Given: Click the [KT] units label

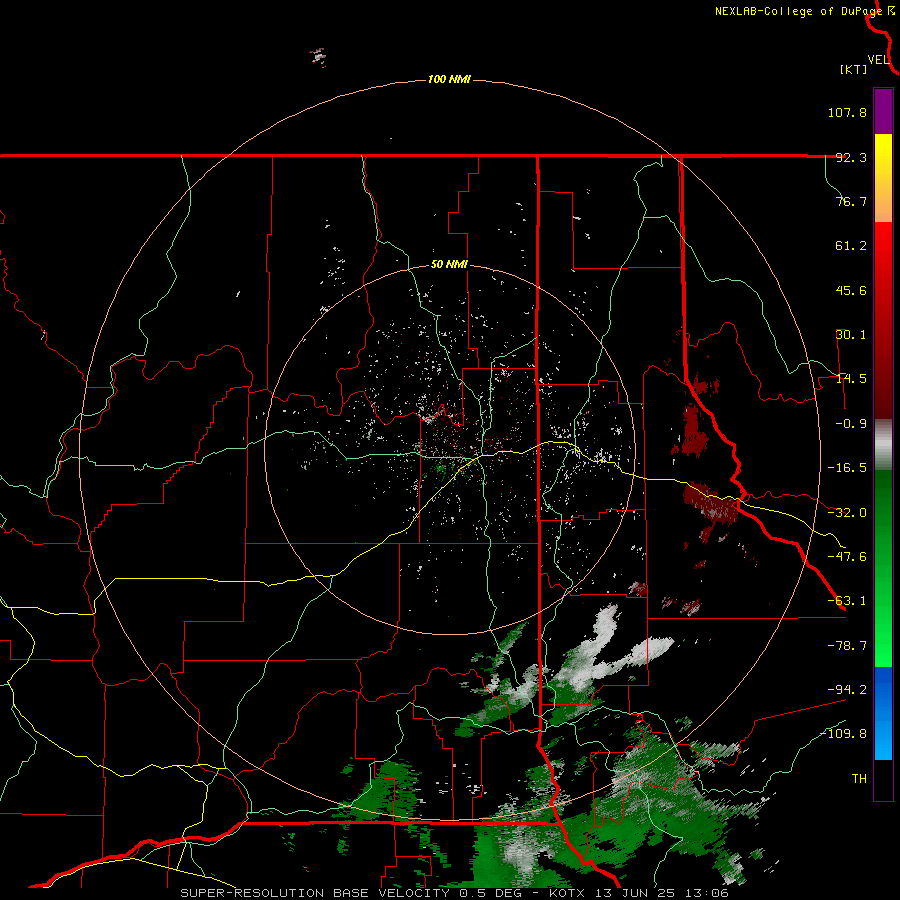Looking at the screenshot, I should [854, 69].
